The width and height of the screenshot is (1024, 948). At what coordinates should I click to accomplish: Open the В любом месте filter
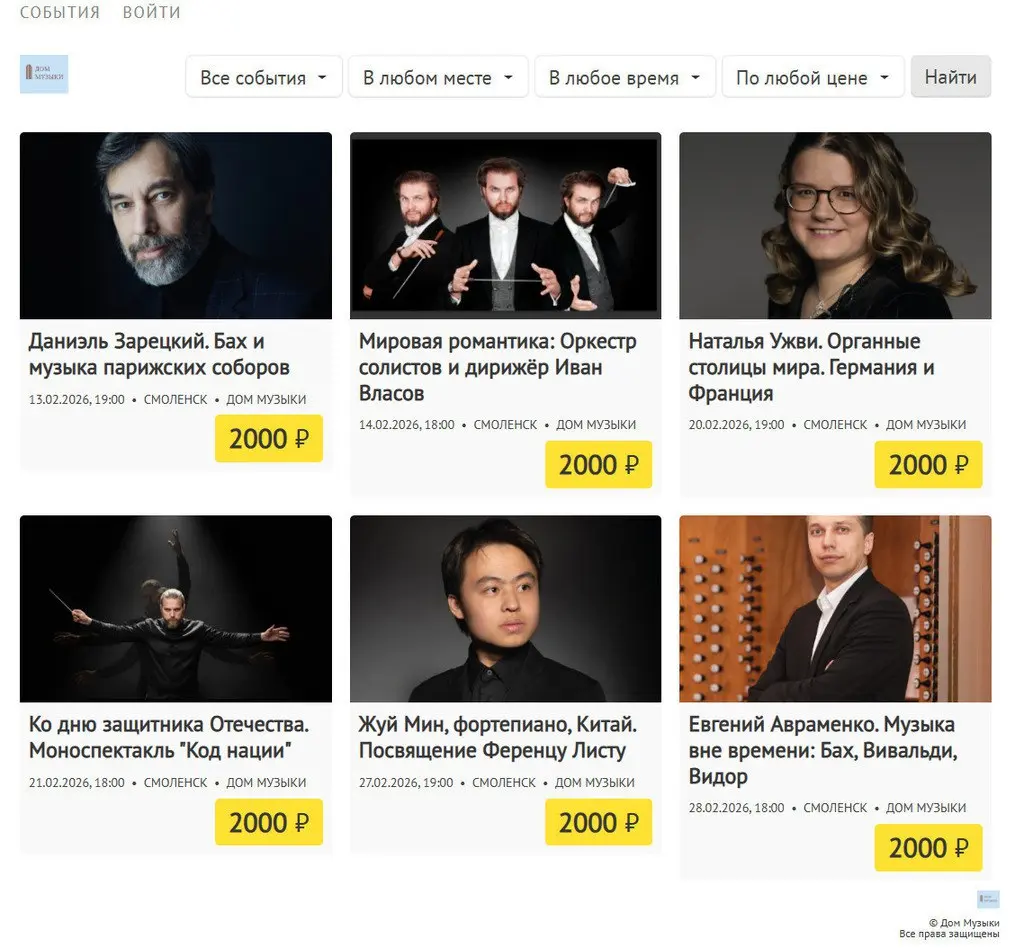click(x=437, y=77)
